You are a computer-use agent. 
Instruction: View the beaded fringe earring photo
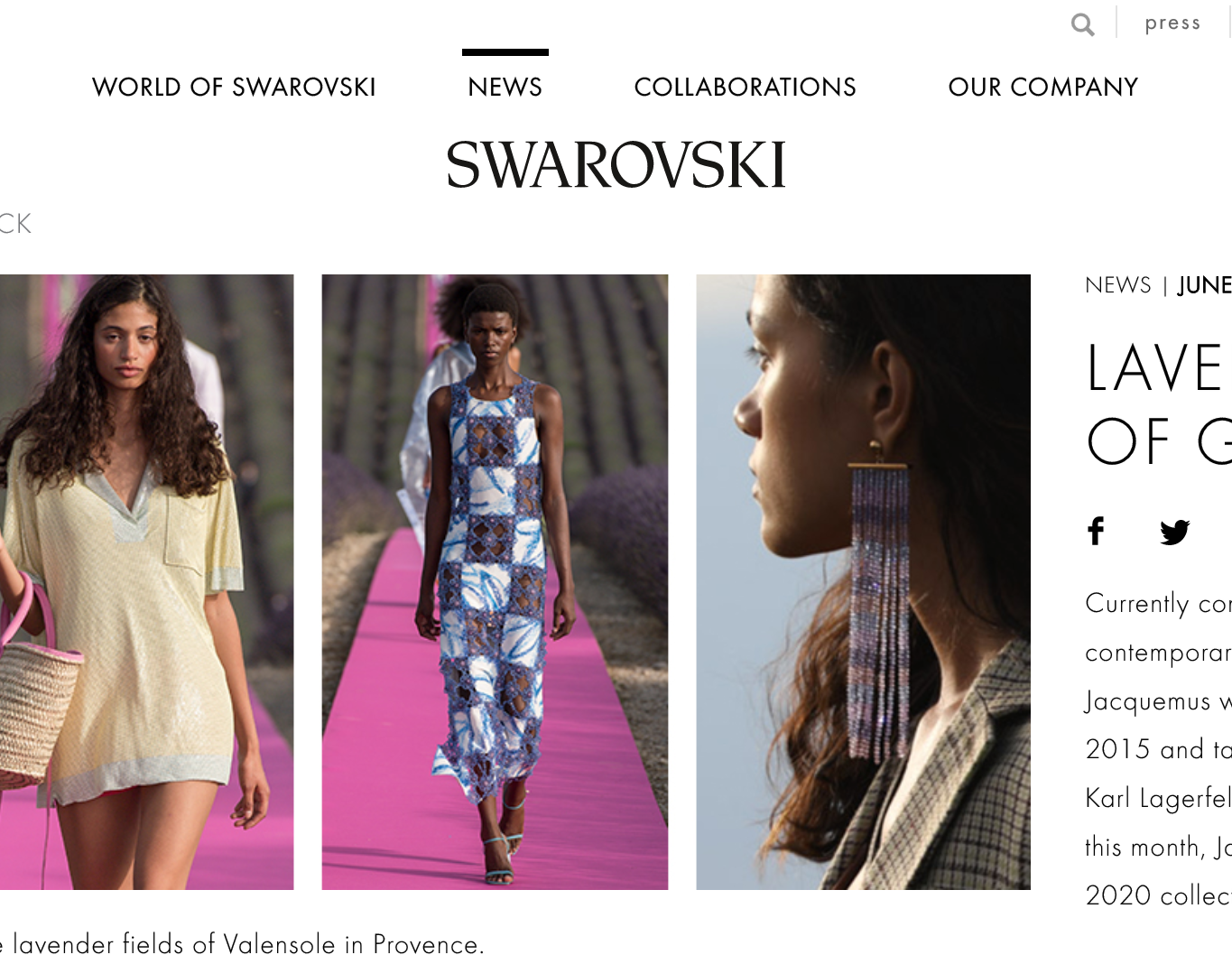pyautogui.click(x=863, y=582)
